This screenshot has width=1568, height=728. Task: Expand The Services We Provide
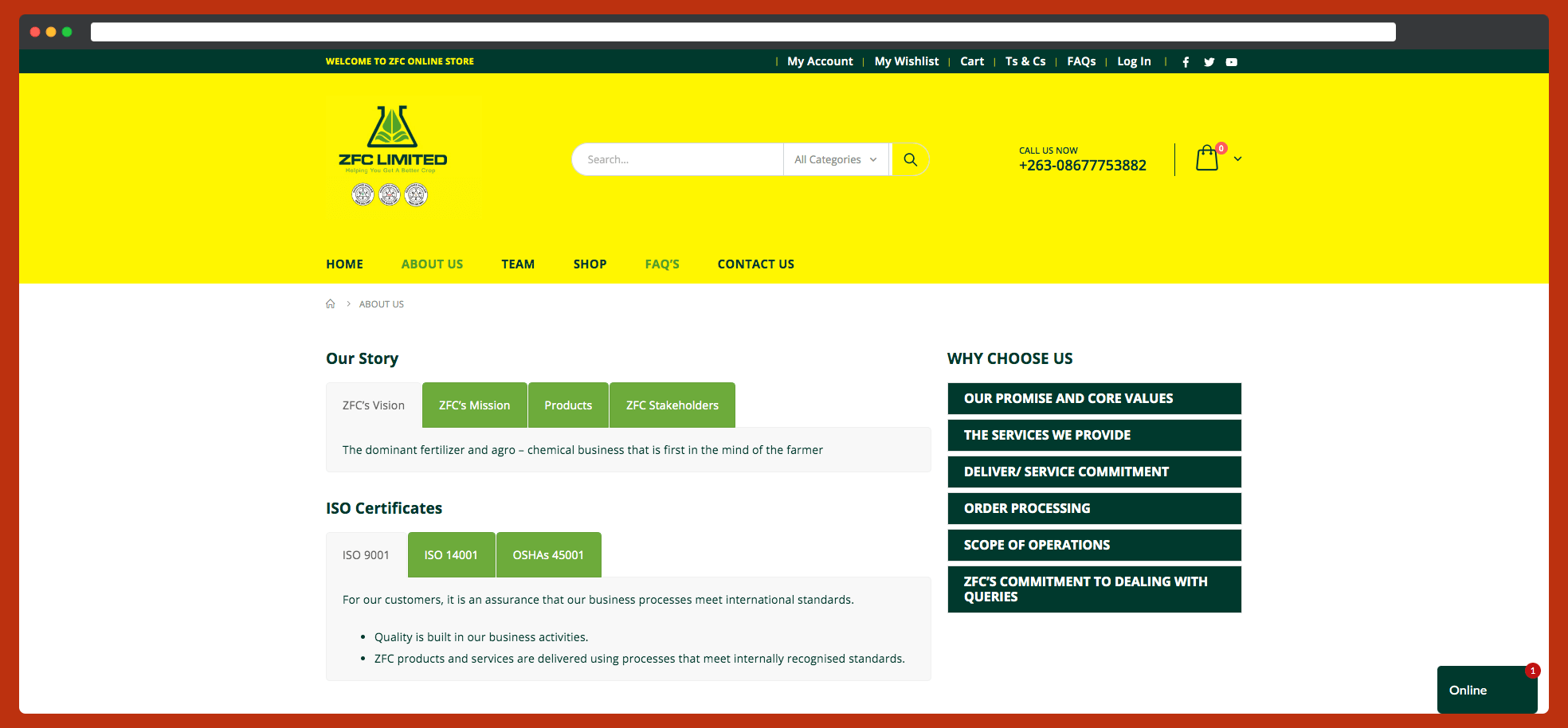coord(1094,435)
